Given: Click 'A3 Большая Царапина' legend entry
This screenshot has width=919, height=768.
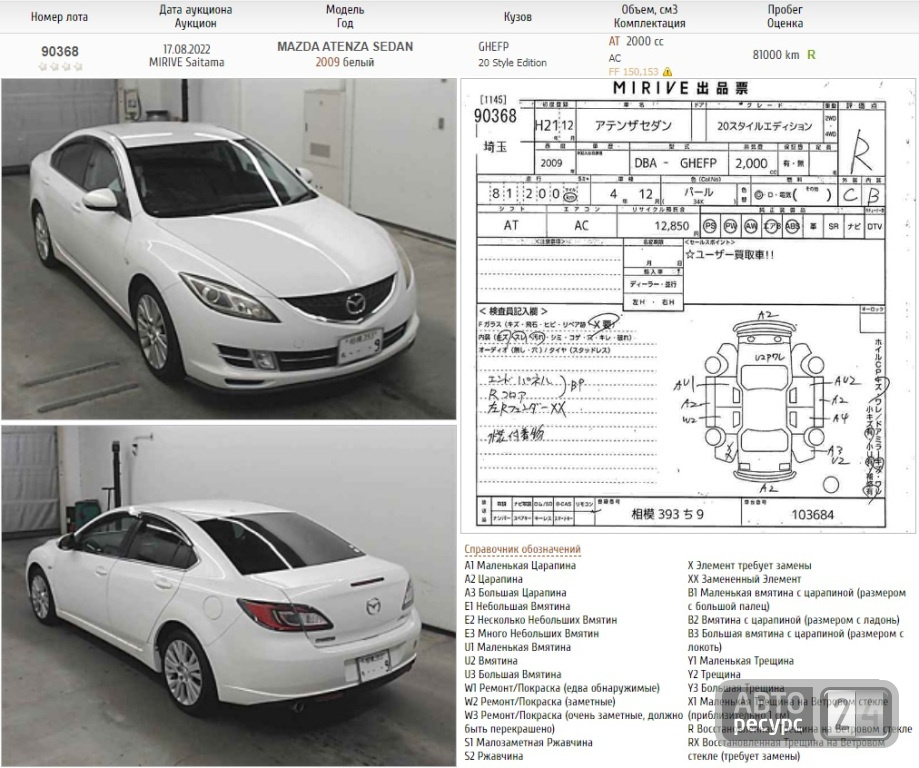Looking at the screenshot, I should coord(515,593).
